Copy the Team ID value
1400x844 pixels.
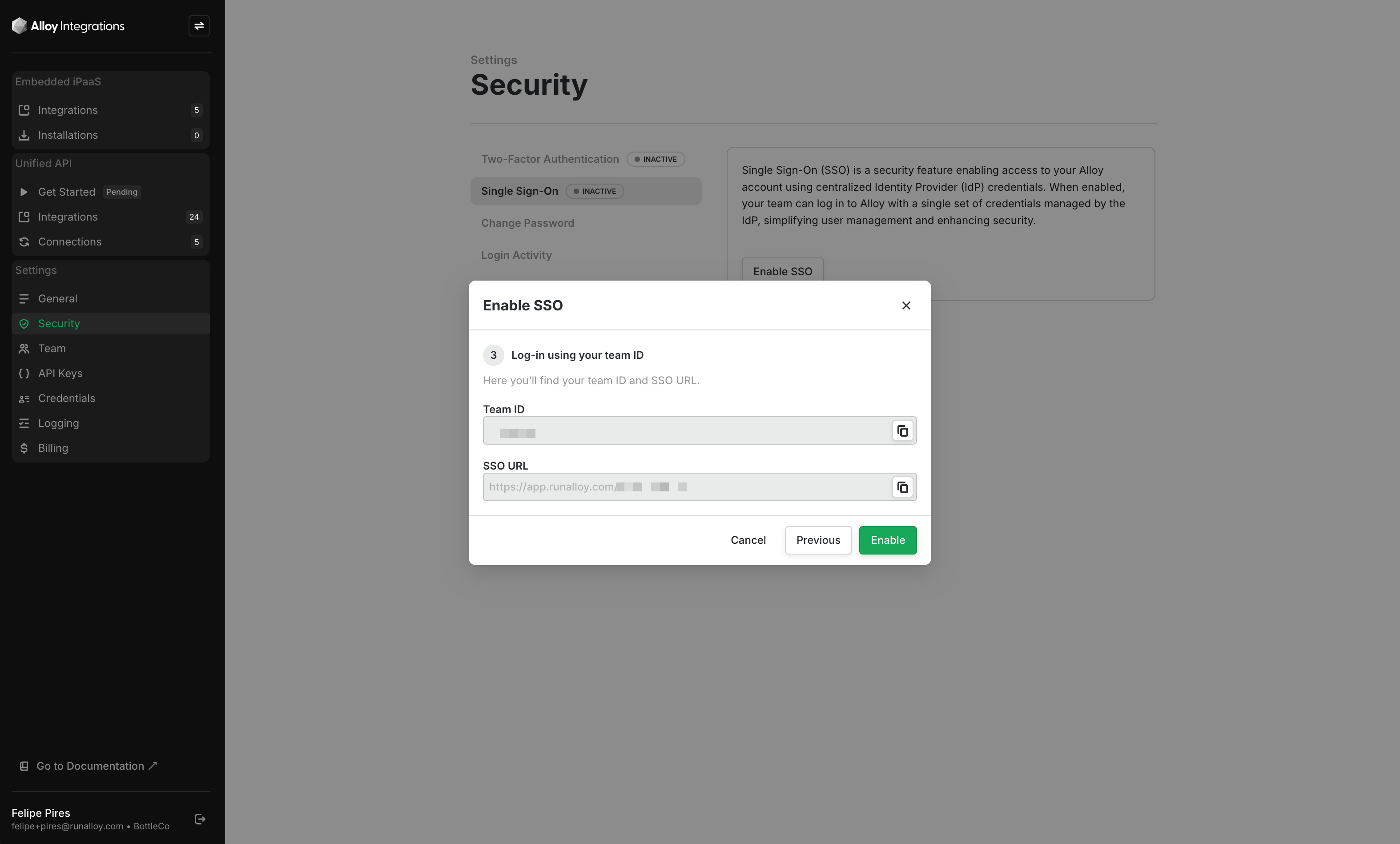[902, 431]
